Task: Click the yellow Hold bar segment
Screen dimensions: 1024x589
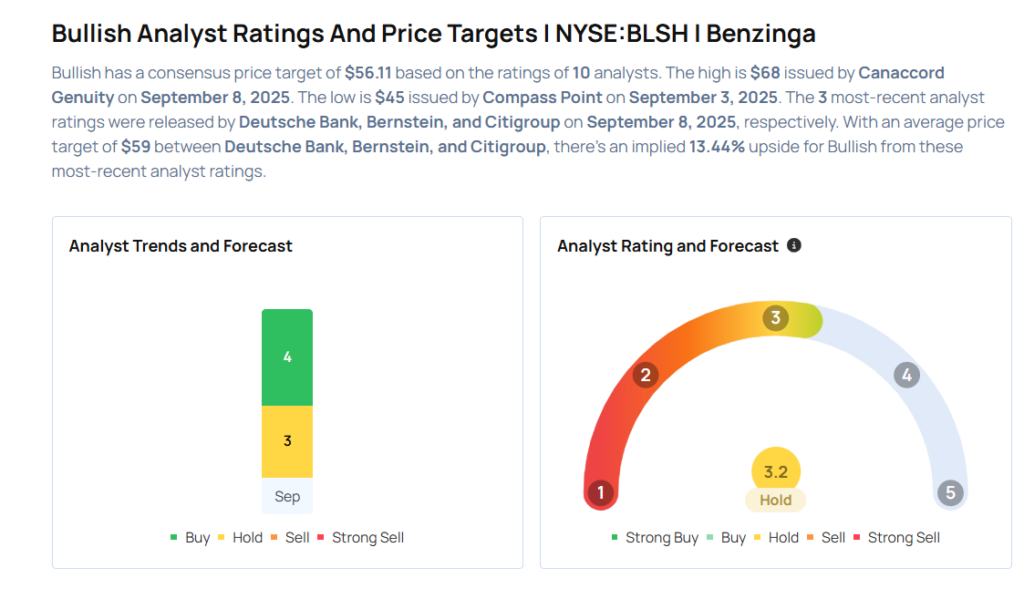Action: click(287, 441)
